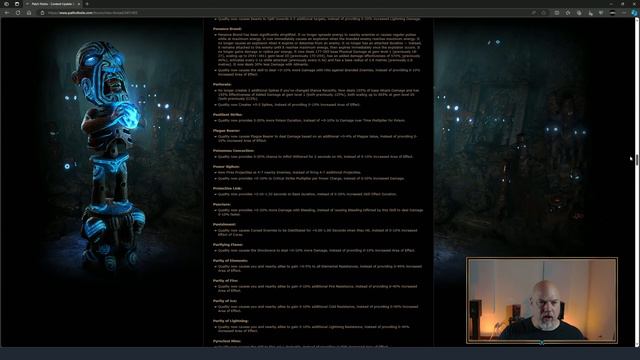Open the workspaces icon at top-left corner
Viewport: 640px width, 360px height.
coord(7,4)
